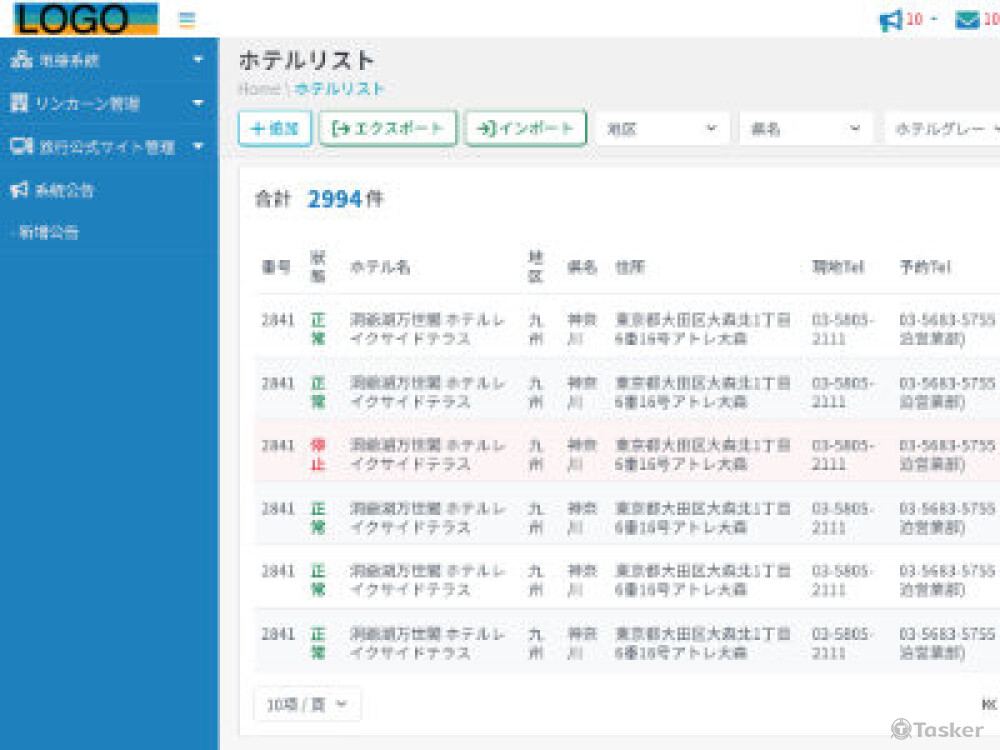Click the add (+) button
1000x750 pixels.
click(x=275, y=128)
